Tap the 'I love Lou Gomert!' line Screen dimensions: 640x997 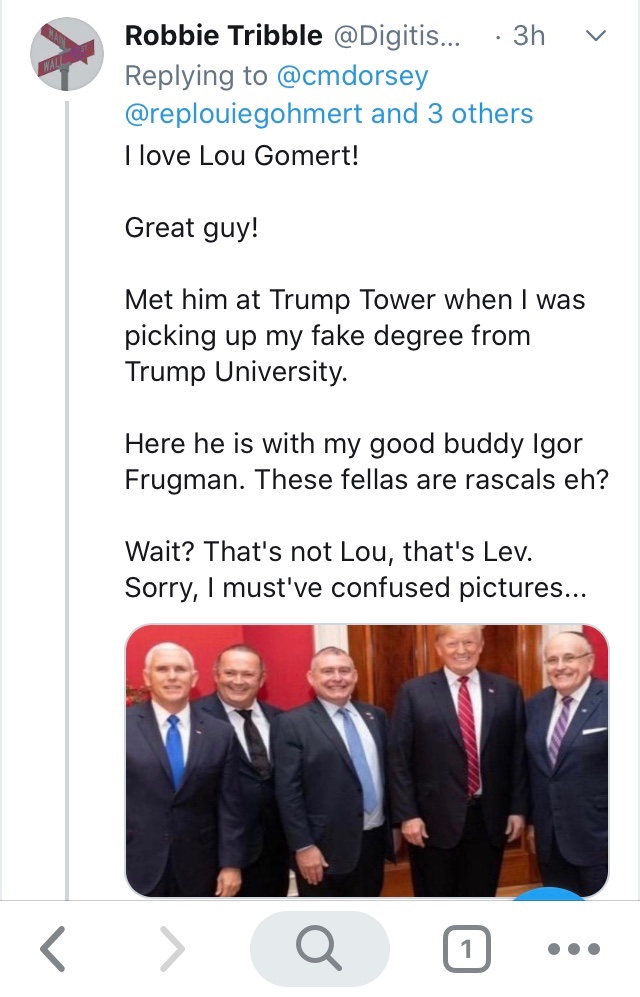click(240, 157)
